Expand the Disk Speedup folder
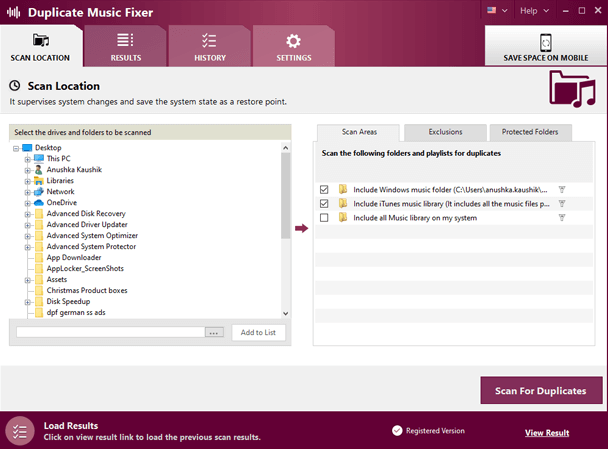Image resolution: width=608 pixels, height=449 pixels. coord(28,302)
